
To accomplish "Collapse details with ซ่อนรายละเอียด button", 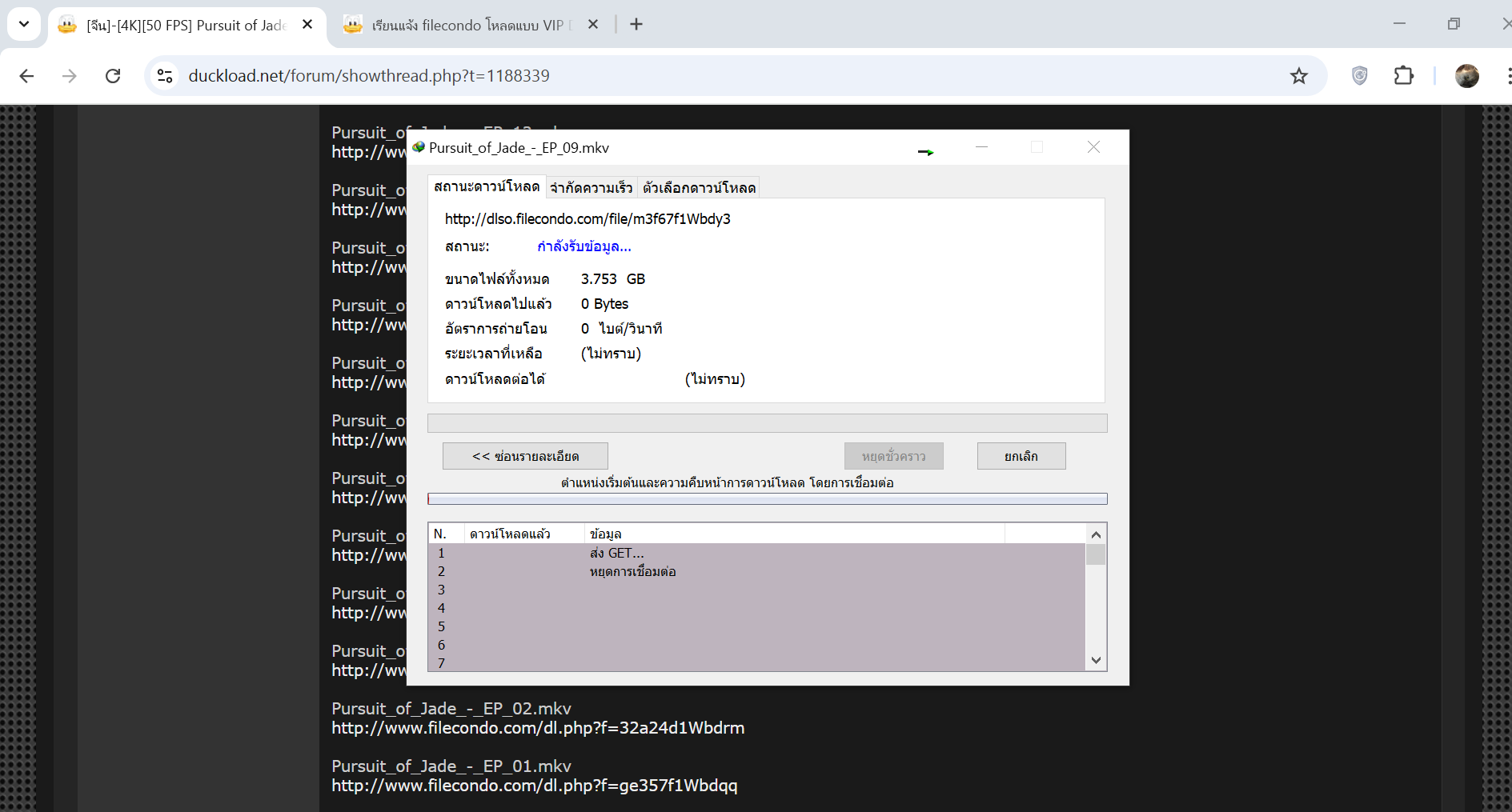I will point(525,456).
